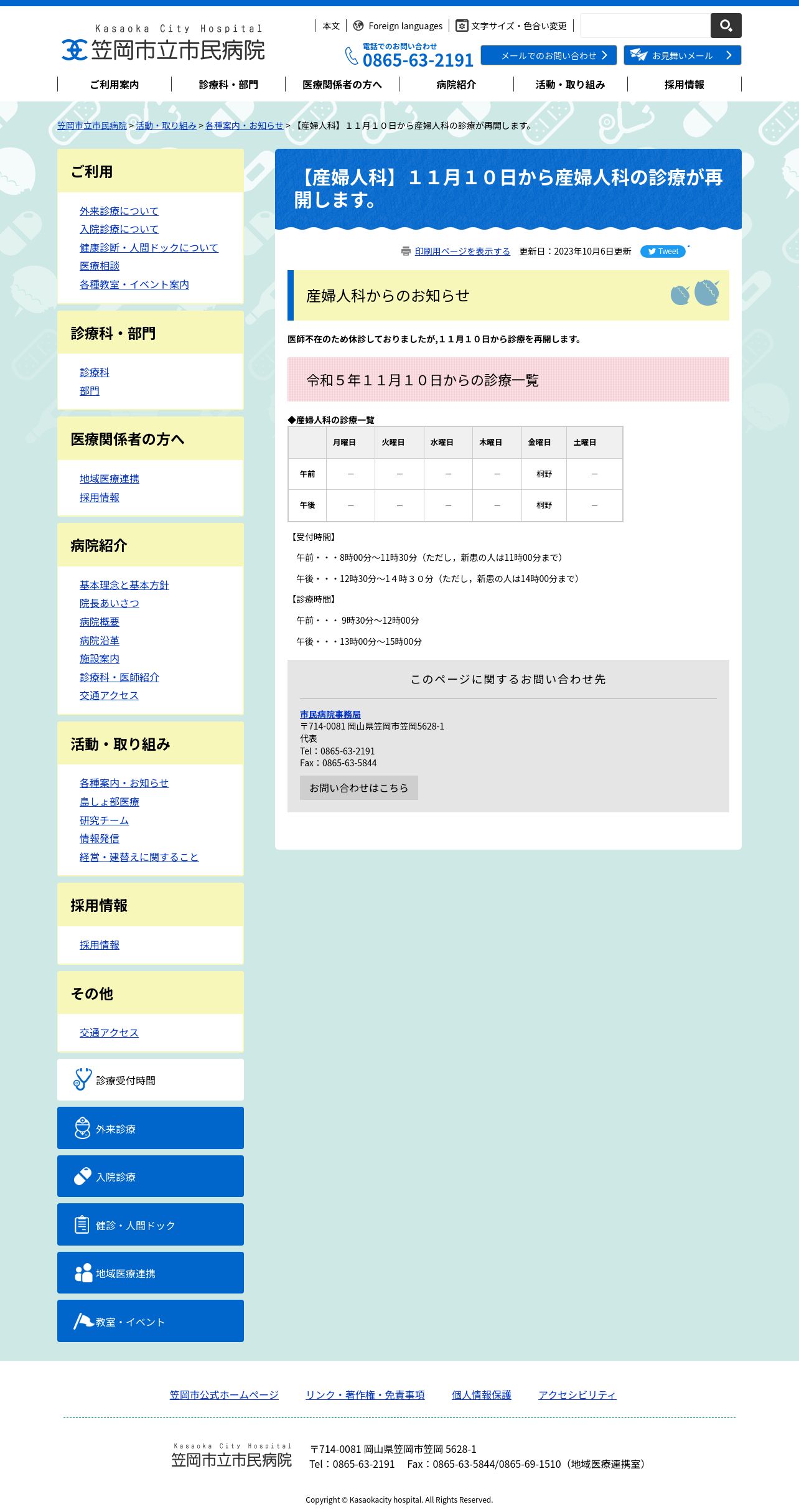Open 笠岡市公式ホームページ footer link

tap(224, 1395)
